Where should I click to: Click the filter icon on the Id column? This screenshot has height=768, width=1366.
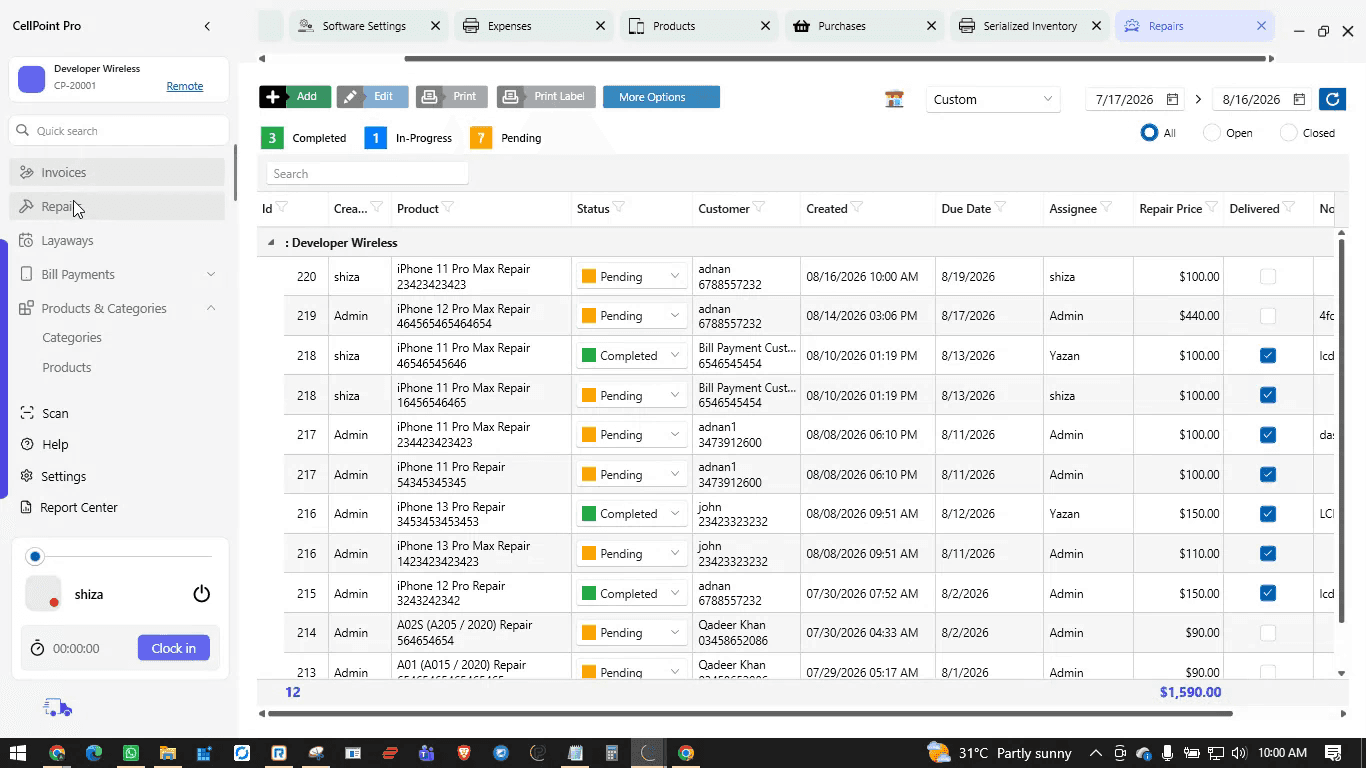(x=282, y=208)
